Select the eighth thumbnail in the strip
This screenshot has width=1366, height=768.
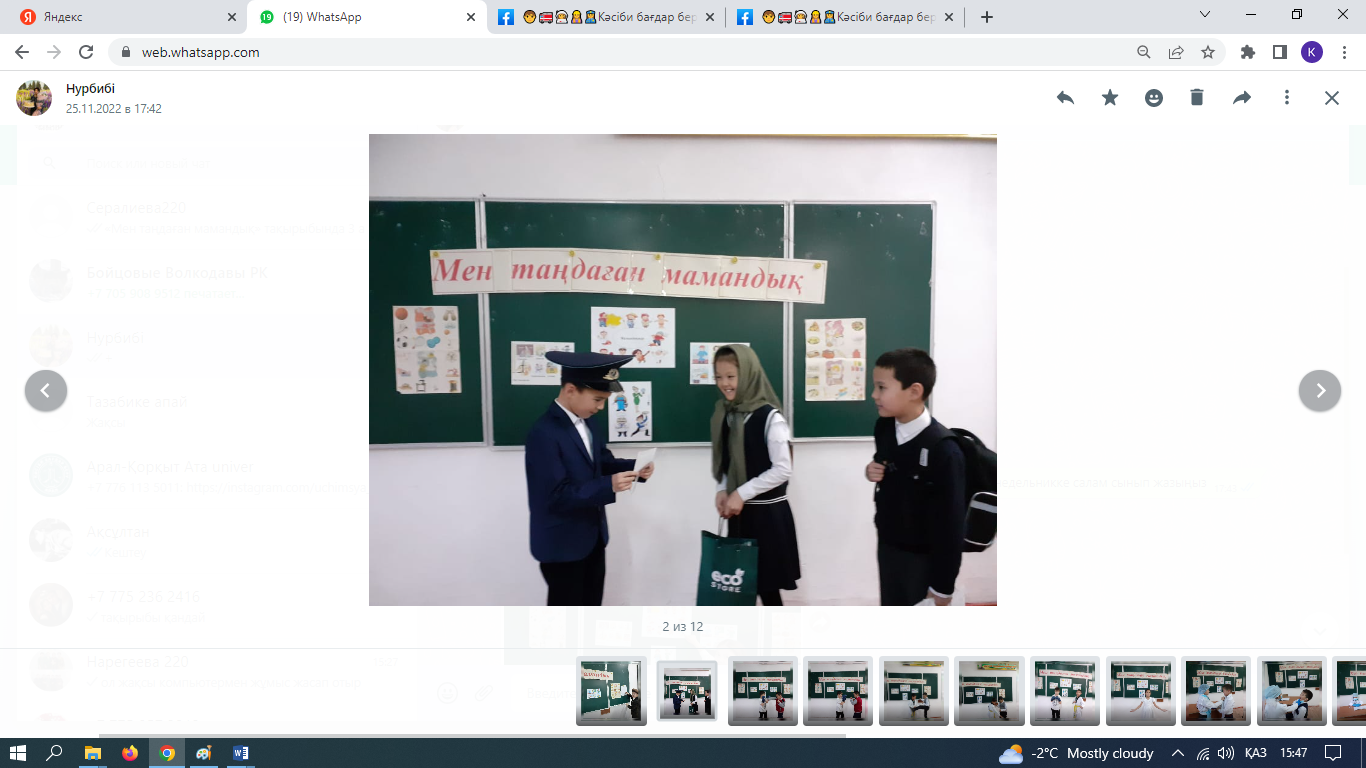pyautogui.click(x=1141, y=691)
